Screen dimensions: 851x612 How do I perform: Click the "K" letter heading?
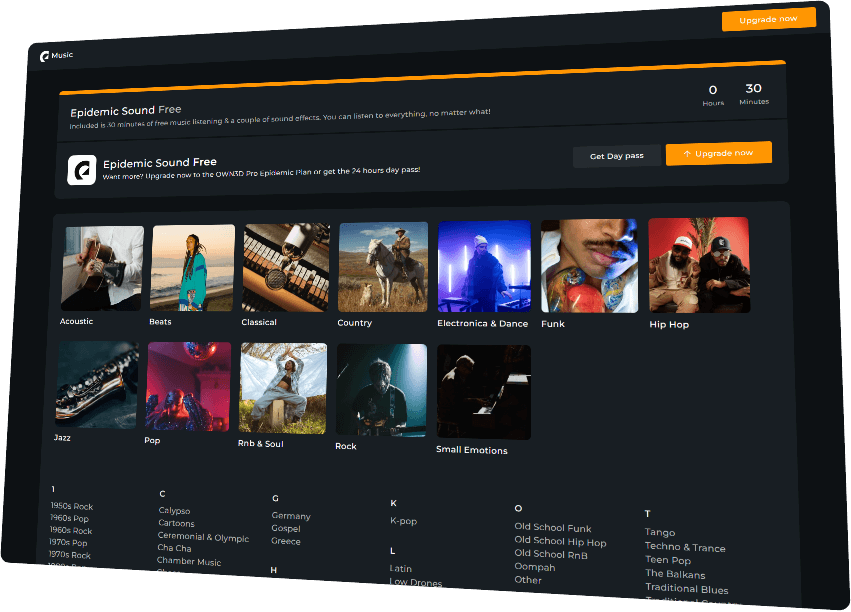(x=393, y=503)
